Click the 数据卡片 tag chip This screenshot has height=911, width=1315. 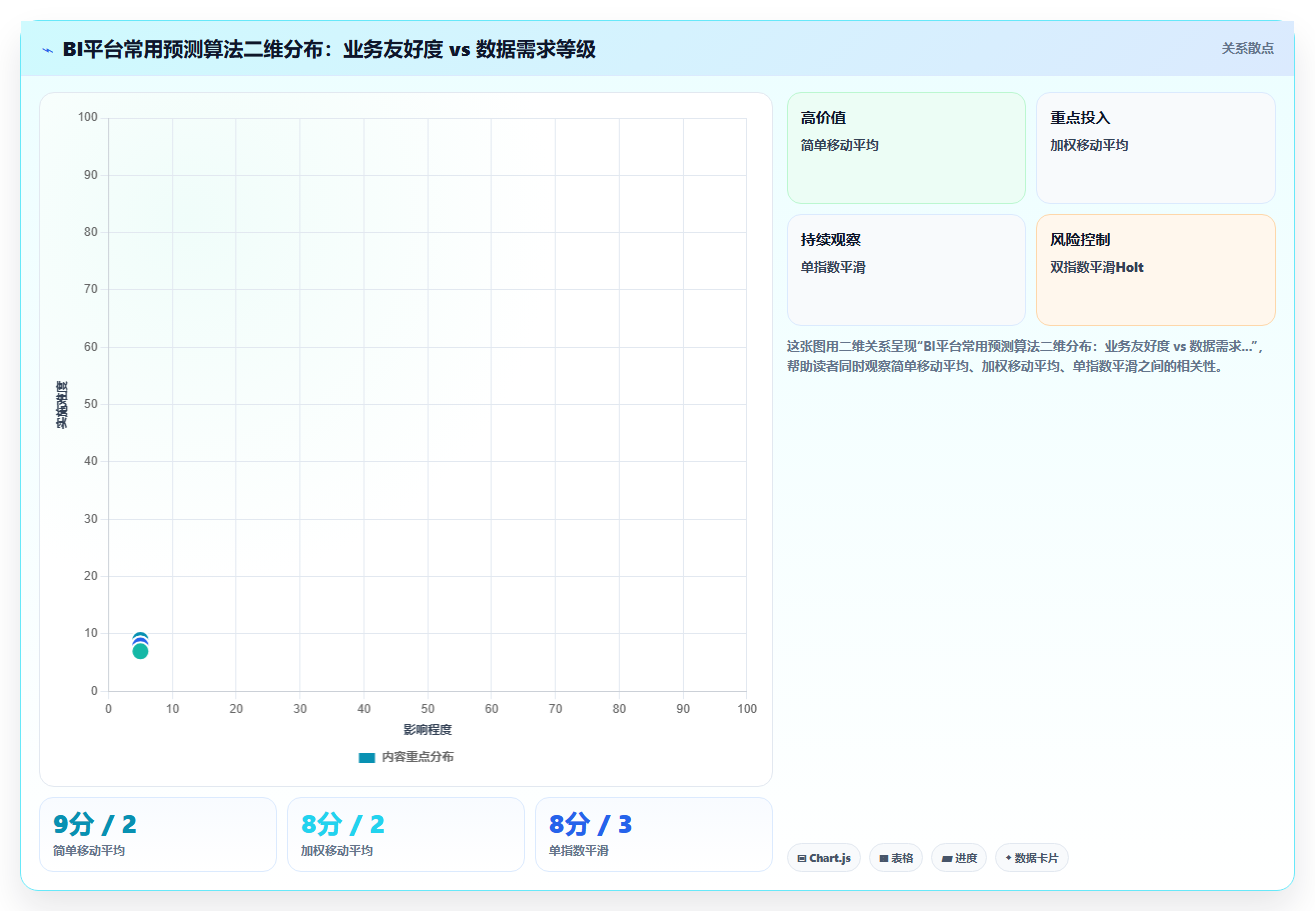(x=1032, y=858)
